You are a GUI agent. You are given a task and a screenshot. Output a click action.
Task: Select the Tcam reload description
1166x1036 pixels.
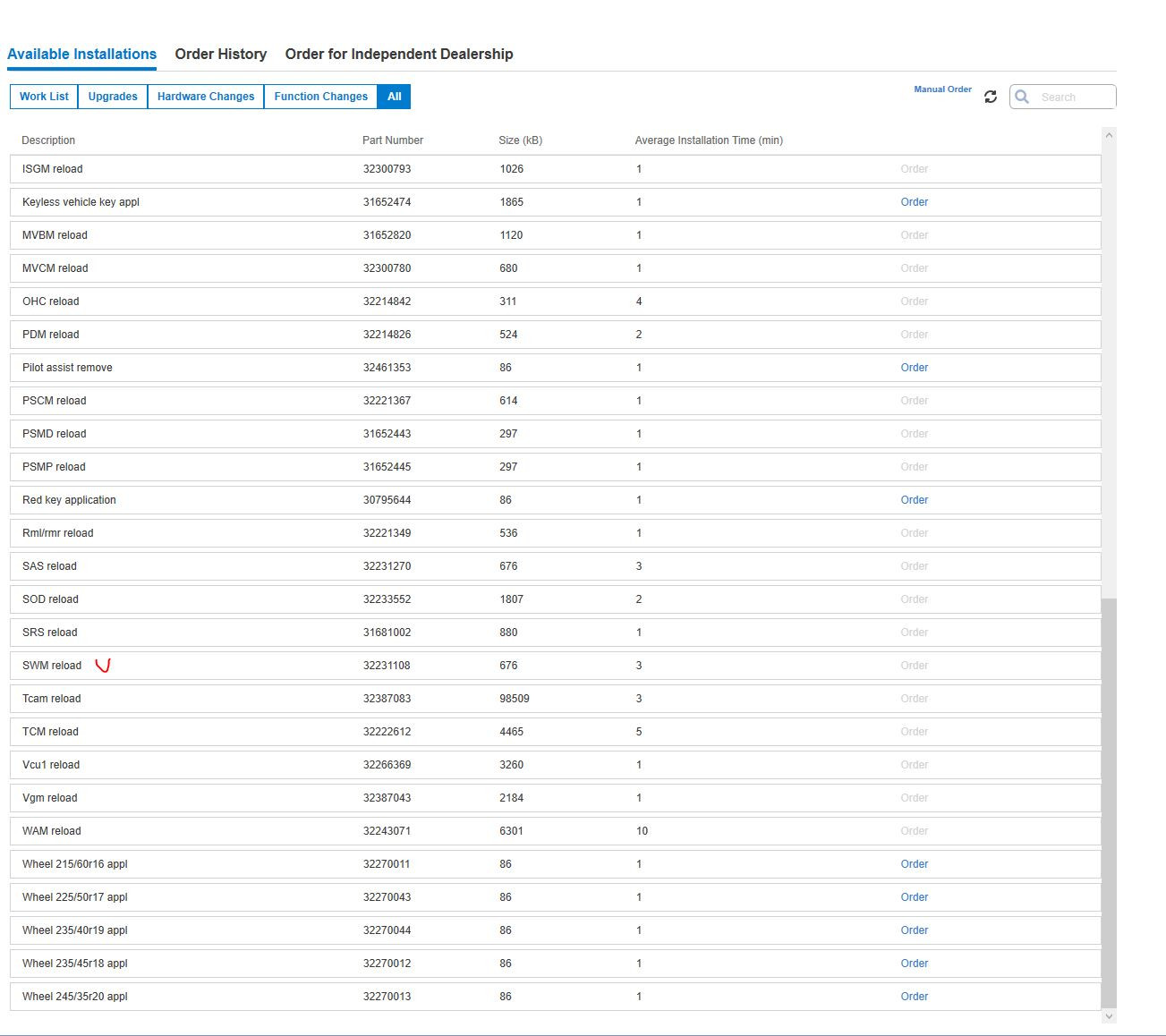51,699
